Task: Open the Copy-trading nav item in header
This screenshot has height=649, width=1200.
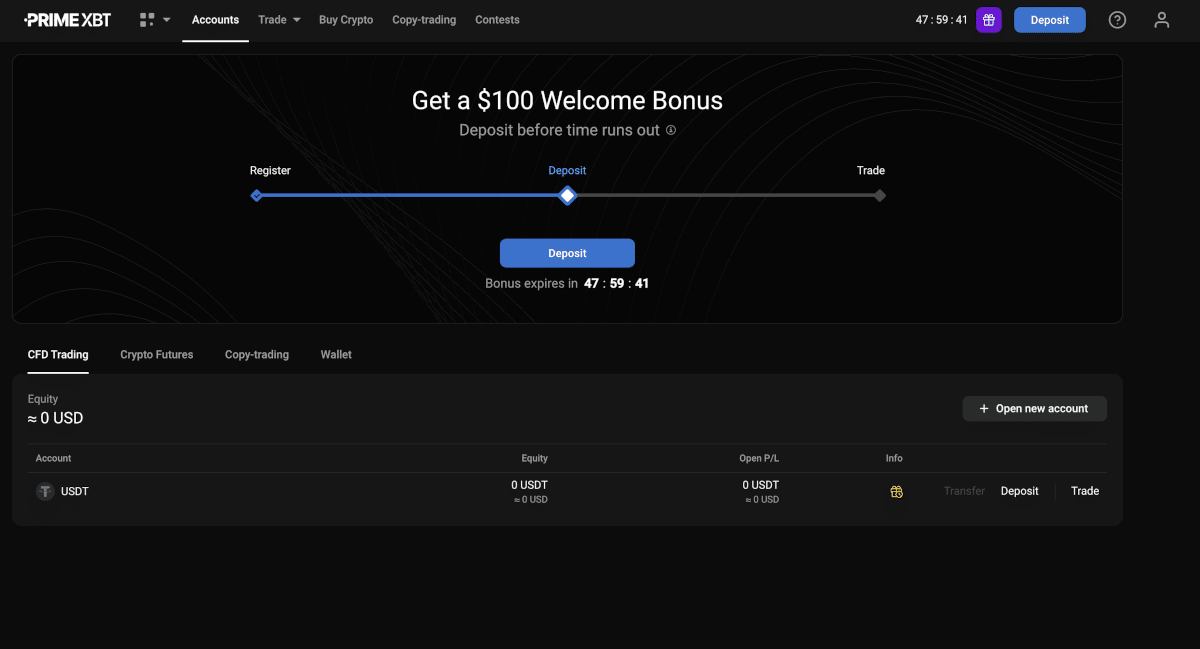Action: [x=424, y=20]
